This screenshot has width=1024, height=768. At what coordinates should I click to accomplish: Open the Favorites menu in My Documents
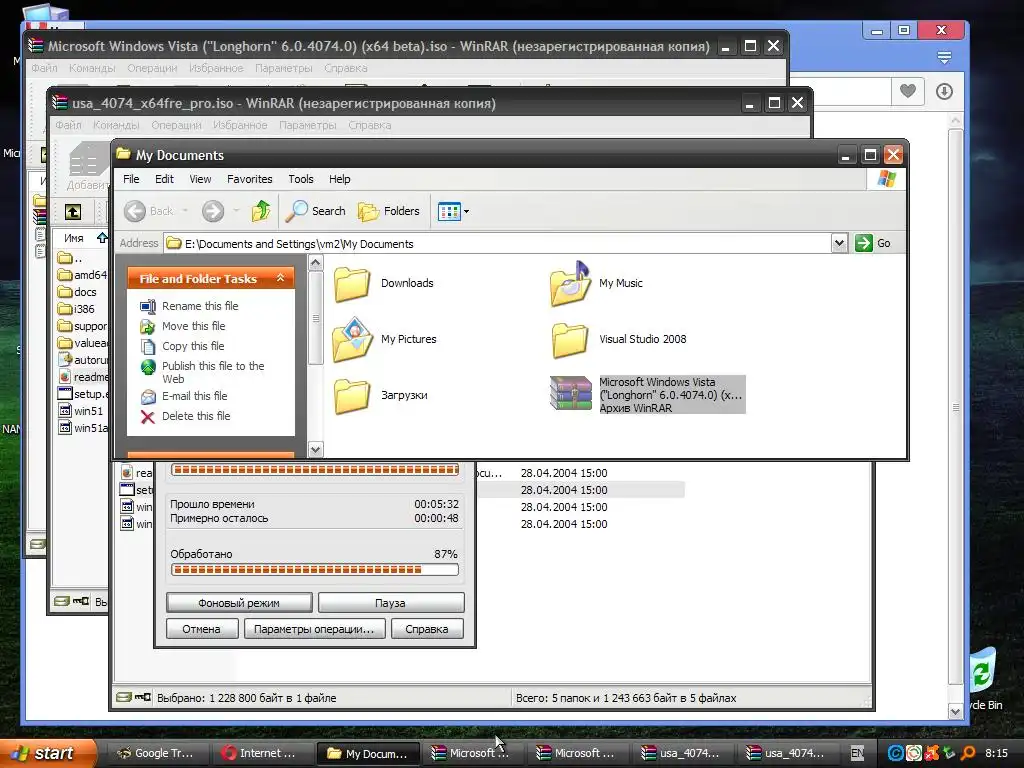pyautogui.click(x=249, y=179)
